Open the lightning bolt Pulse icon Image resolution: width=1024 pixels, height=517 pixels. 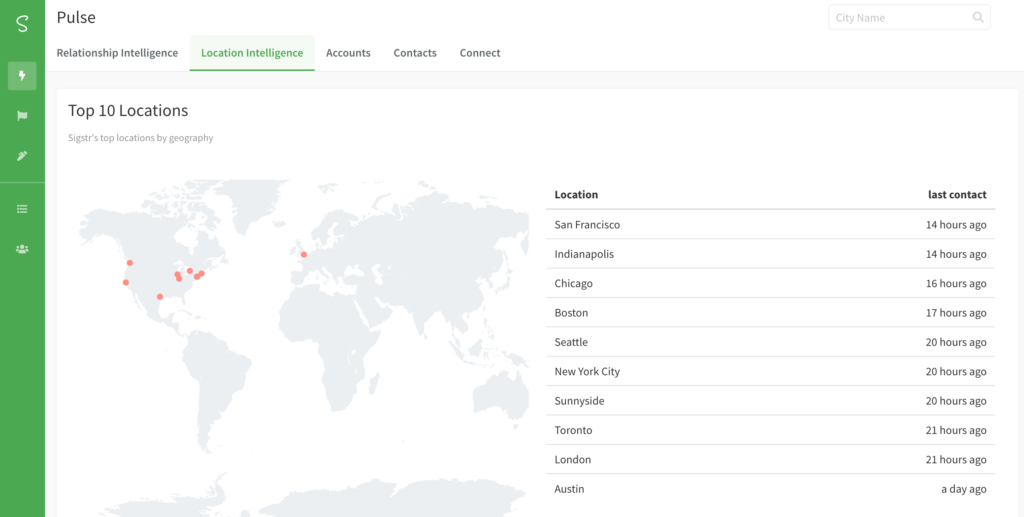pos(22,76)
